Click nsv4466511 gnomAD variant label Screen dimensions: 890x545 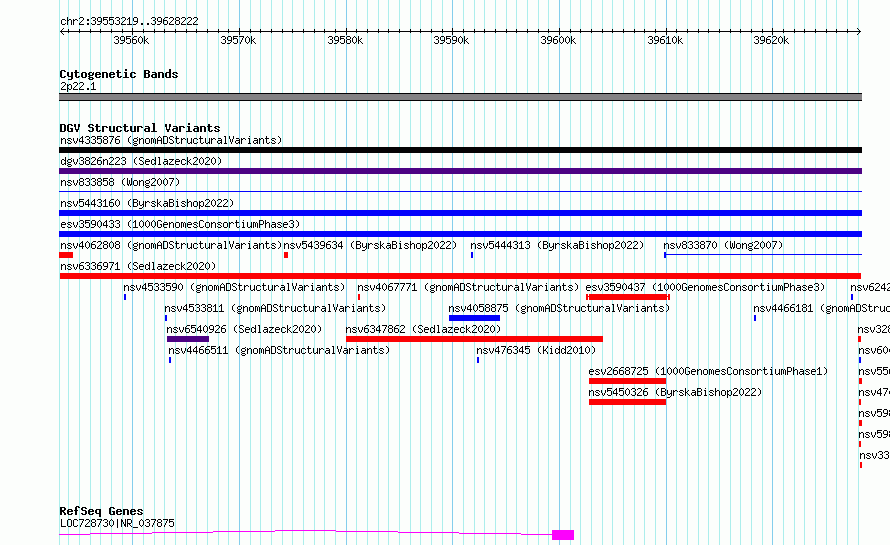tap(279, 350)
